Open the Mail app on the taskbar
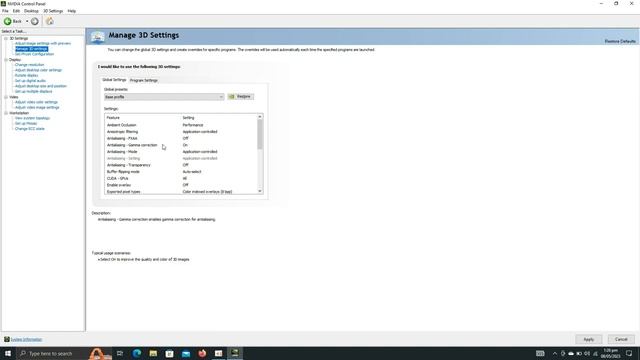This screenshot has width=640, height=360. point(186,353)
